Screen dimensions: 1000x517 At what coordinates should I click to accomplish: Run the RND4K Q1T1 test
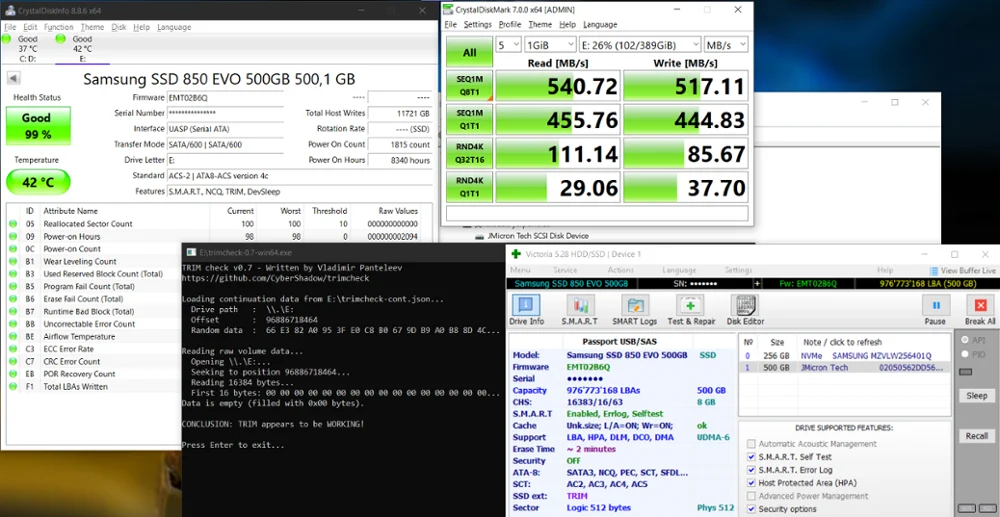469,187
